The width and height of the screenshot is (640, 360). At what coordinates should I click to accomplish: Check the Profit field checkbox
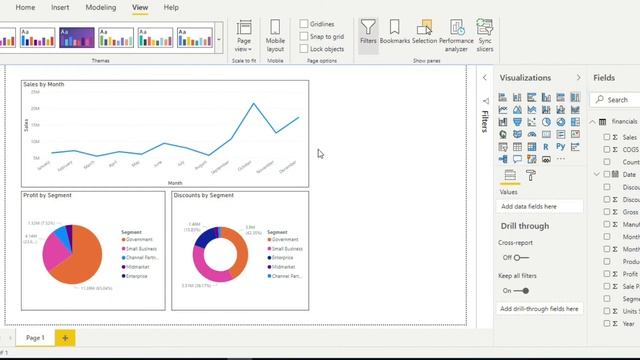(607, 273)
